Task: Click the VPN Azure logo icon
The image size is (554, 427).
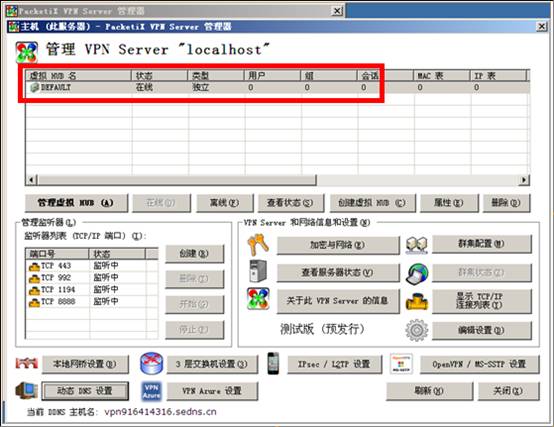Action: [x=152, y=391]
